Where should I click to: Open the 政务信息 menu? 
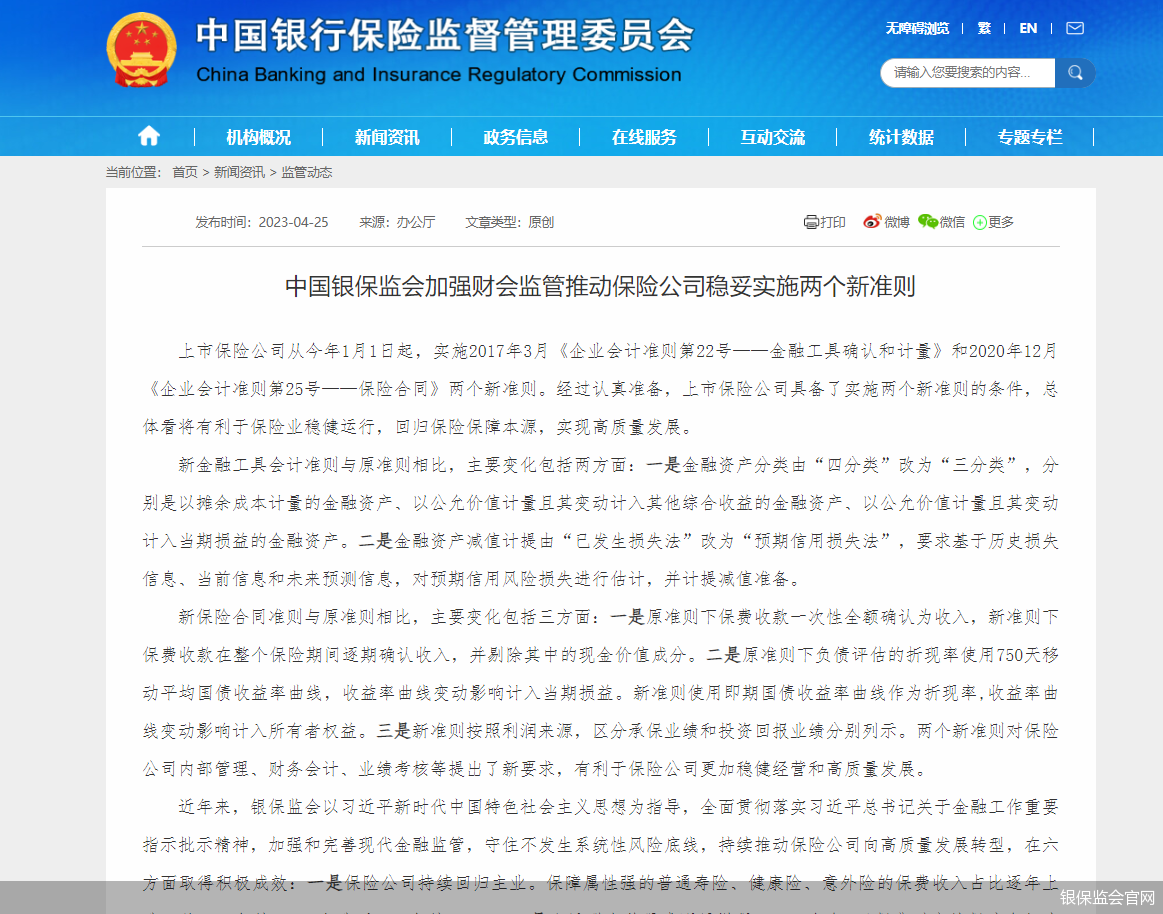[x=516, y=136]
